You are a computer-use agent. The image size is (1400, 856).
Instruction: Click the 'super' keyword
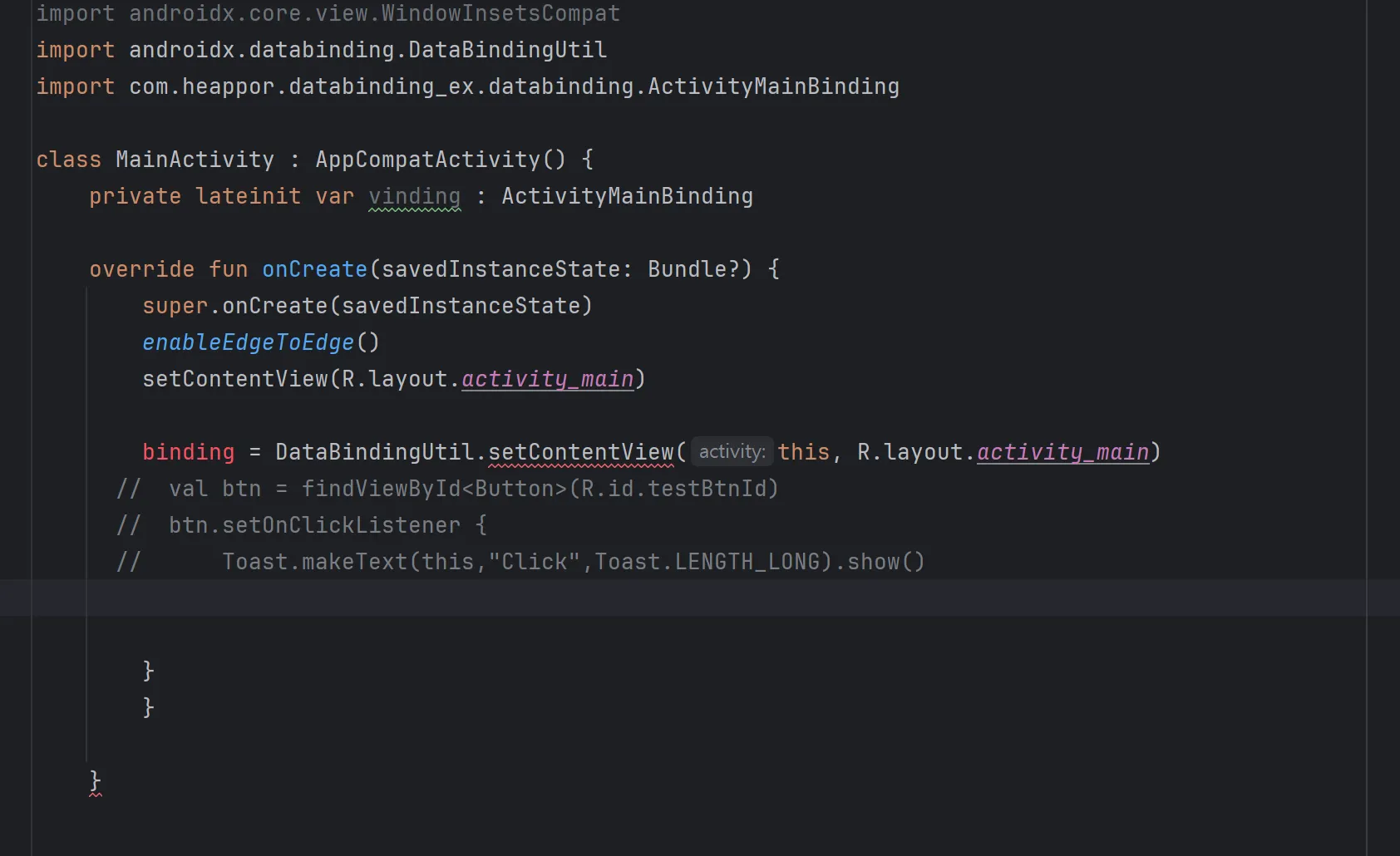175,306
